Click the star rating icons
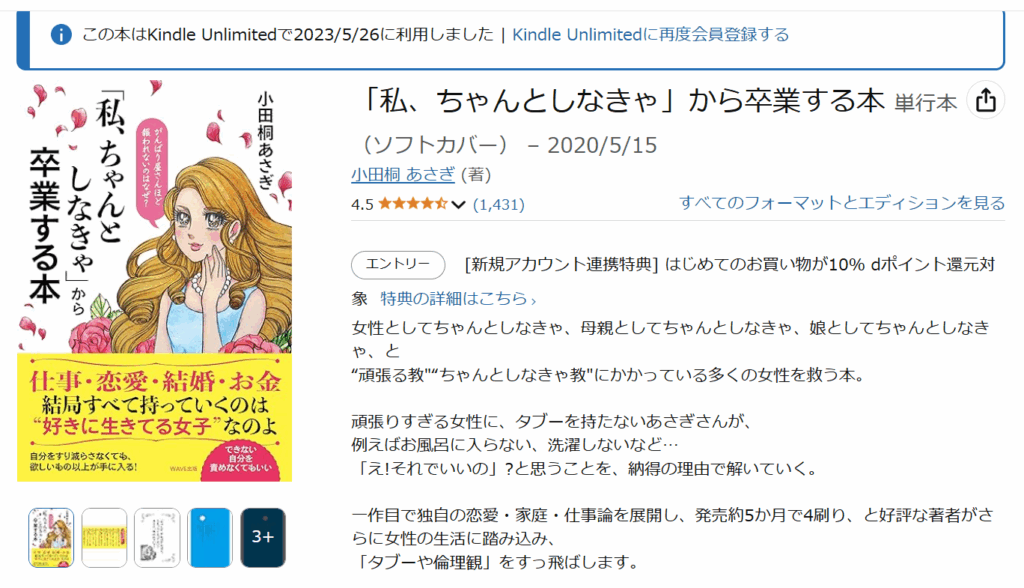Image resolution: width=1024 pixels, height=588 pixels. point(413,204)
